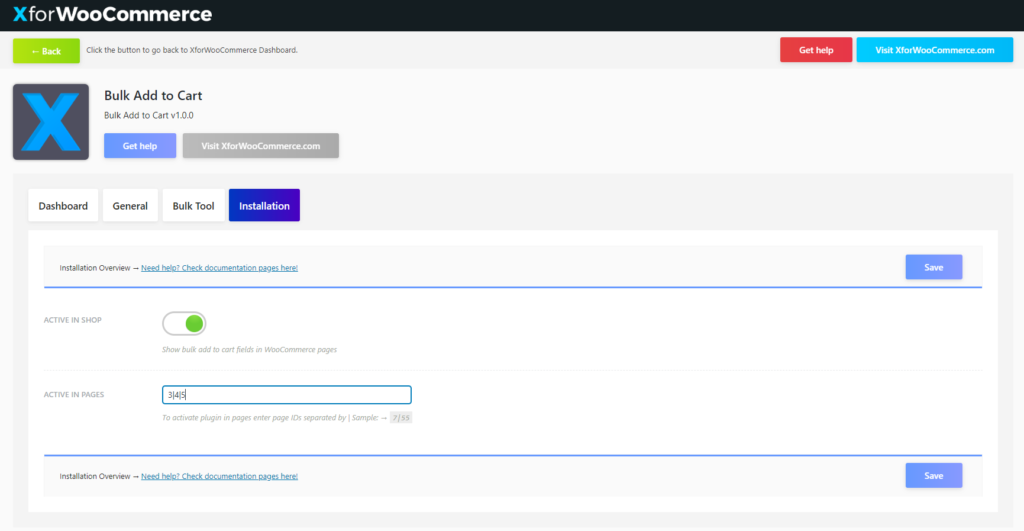Click the red Get help button
Screen dimensions: 1024x531
point(816,50)
